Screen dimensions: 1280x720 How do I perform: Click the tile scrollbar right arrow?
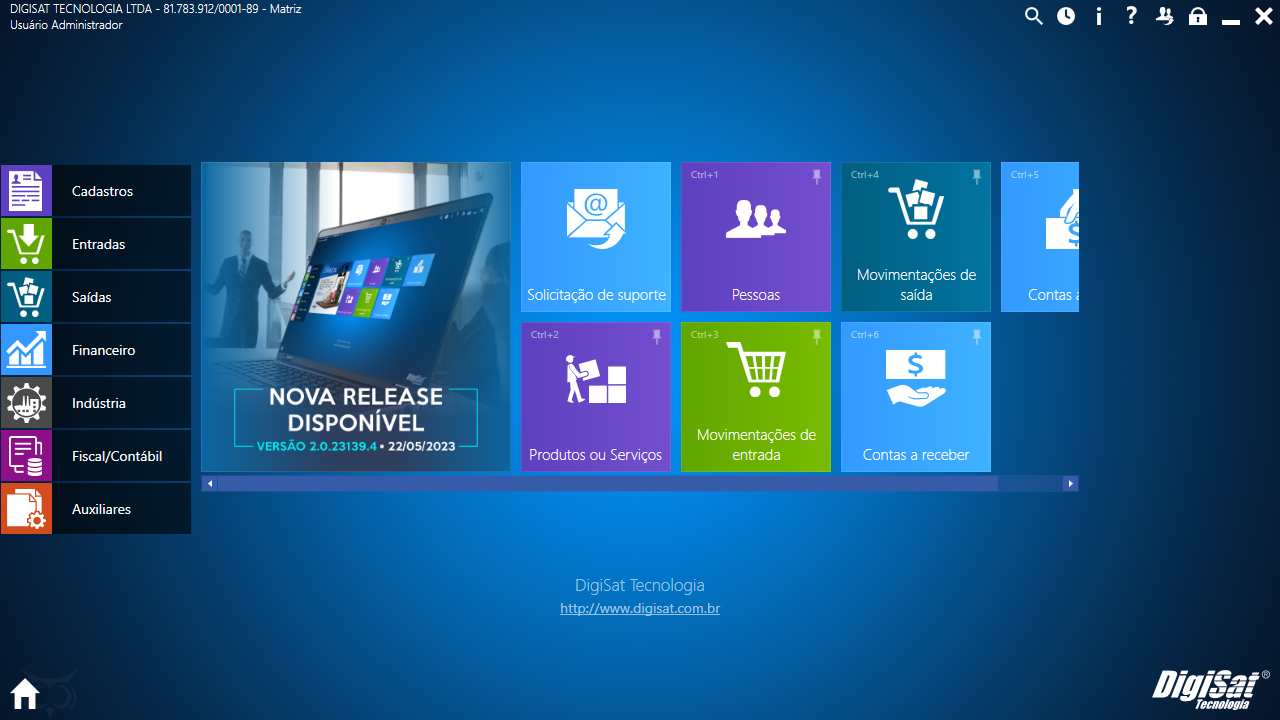(1070, 484)
